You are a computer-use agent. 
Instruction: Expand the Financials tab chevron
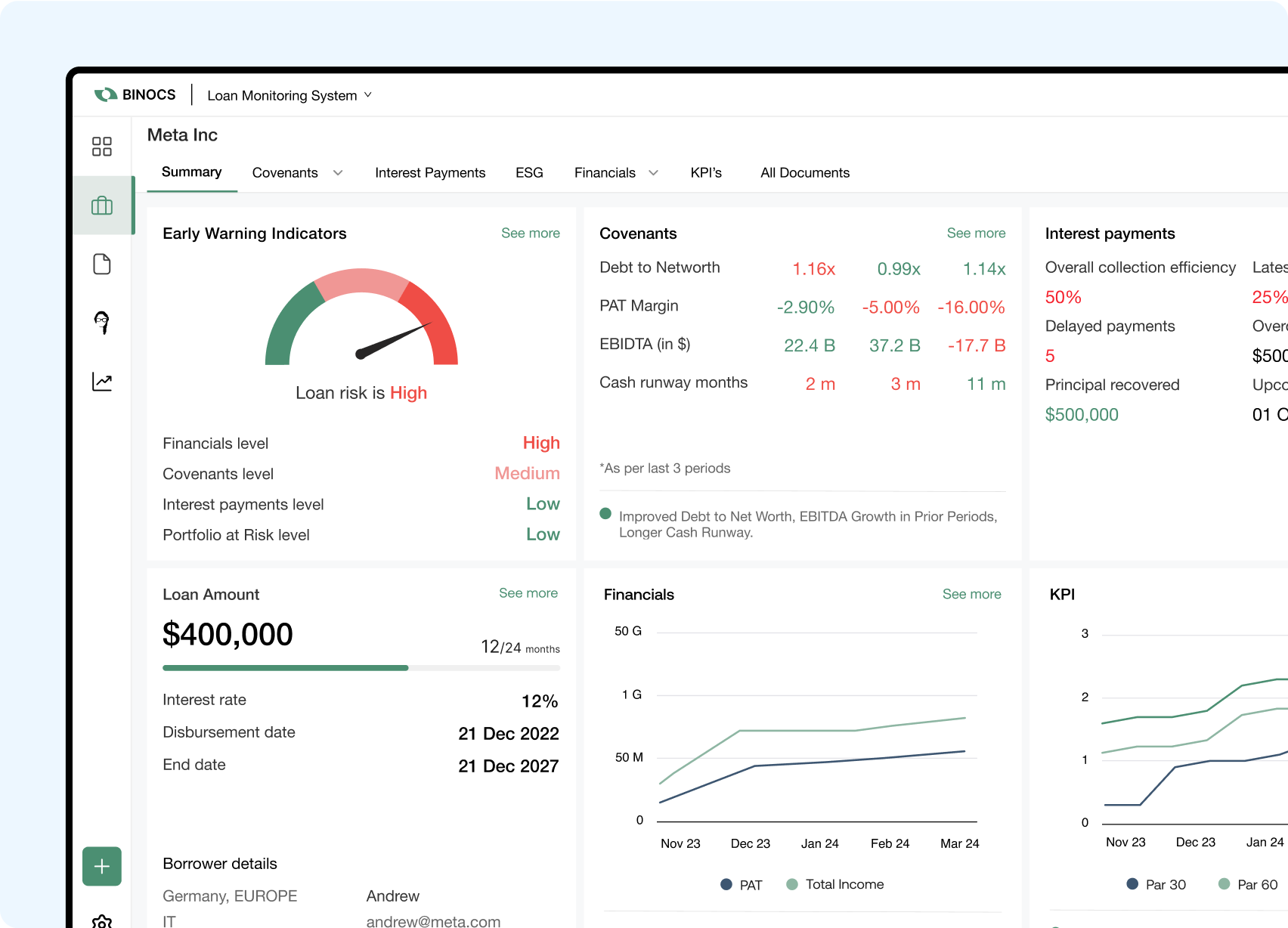click(x=654, y=173)
